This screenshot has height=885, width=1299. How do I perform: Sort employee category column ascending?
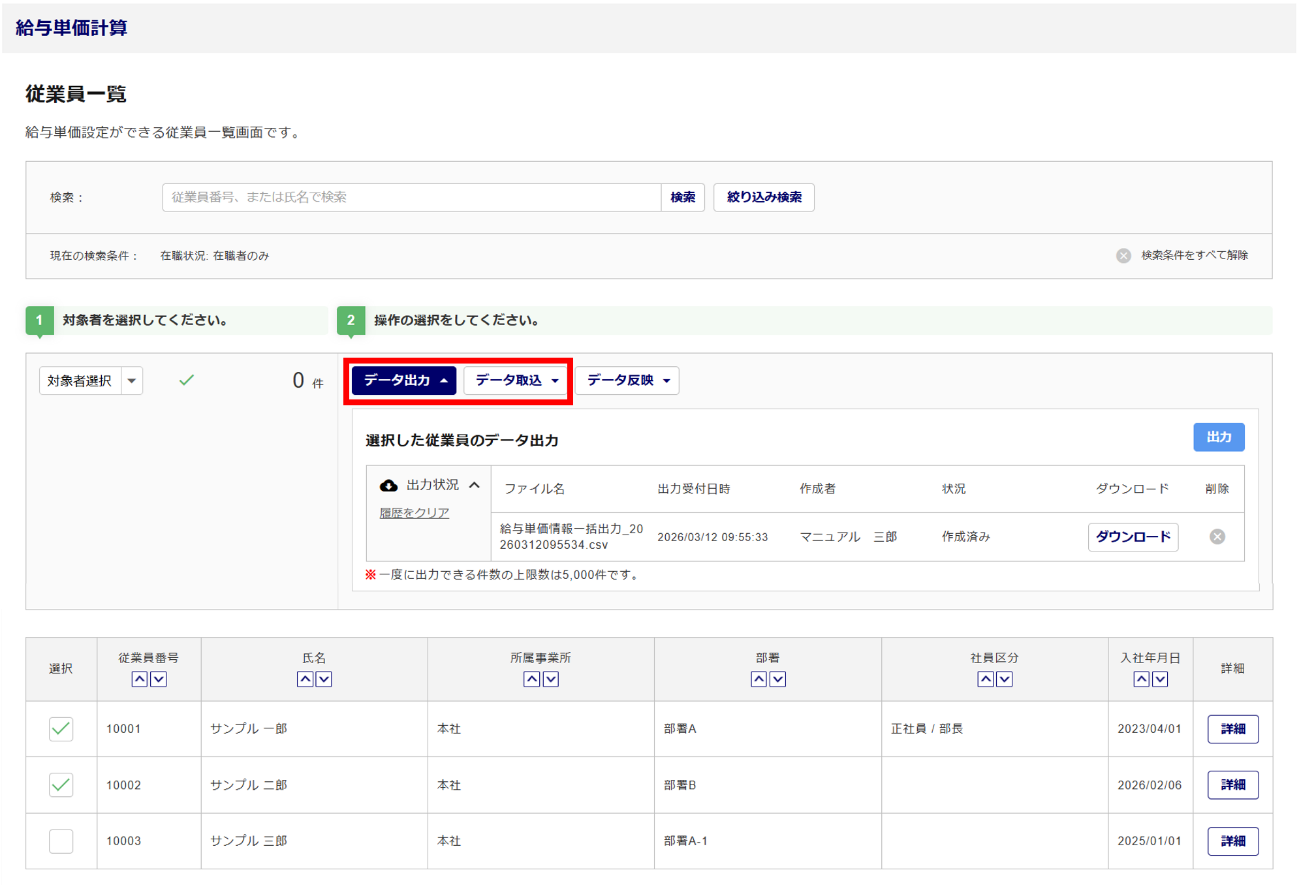coord(985,679)
